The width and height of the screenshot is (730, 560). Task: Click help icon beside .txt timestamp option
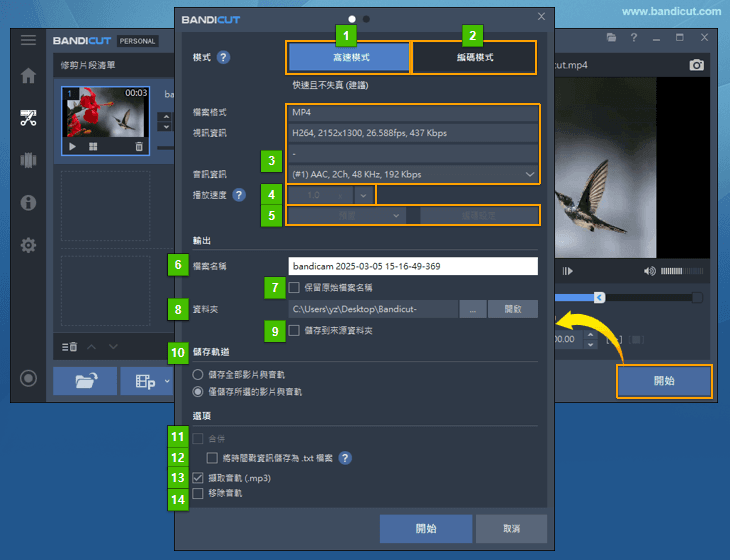pyautogui.click(x=345, y=458)
